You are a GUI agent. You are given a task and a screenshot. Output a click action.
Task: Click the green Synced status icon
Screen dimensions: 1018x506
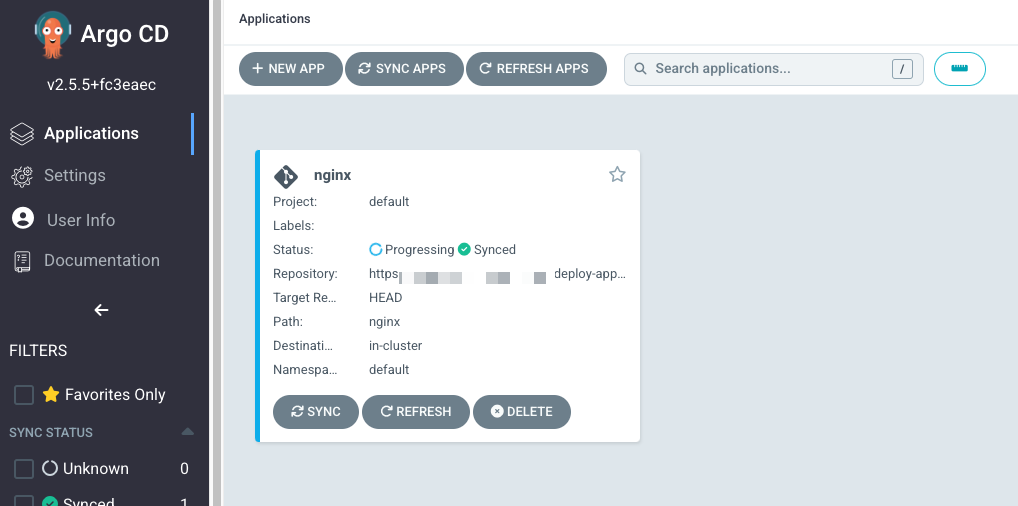coord(464,249)
